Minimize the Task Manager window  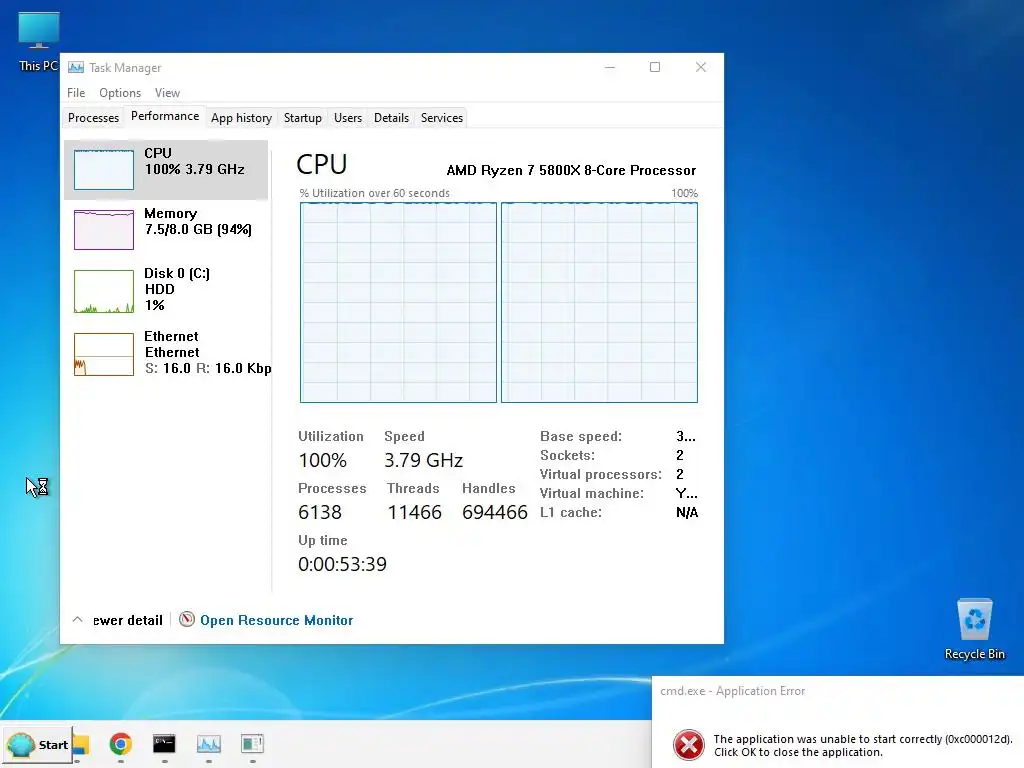click(610, 67)
